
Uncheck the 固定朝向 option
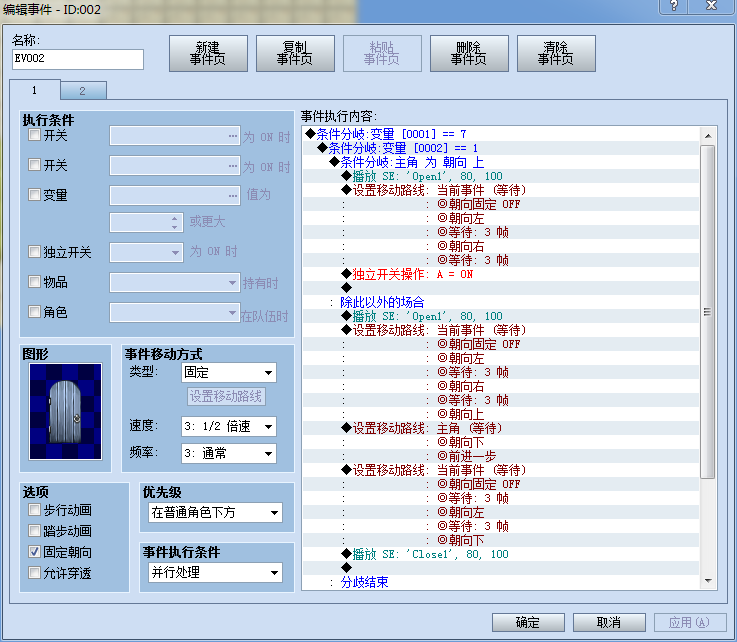tap(34, 552)
